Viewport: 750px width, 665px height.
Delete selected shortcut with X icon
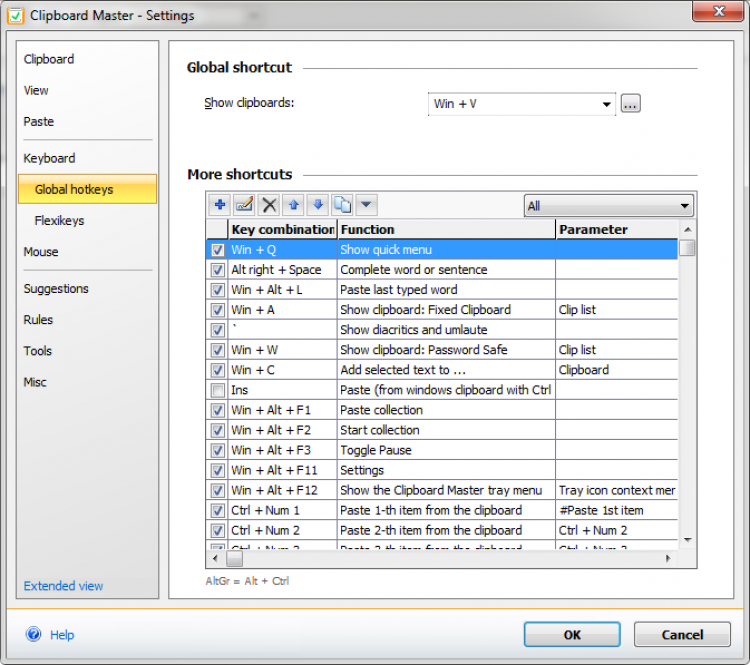click(x=269, y=205)
